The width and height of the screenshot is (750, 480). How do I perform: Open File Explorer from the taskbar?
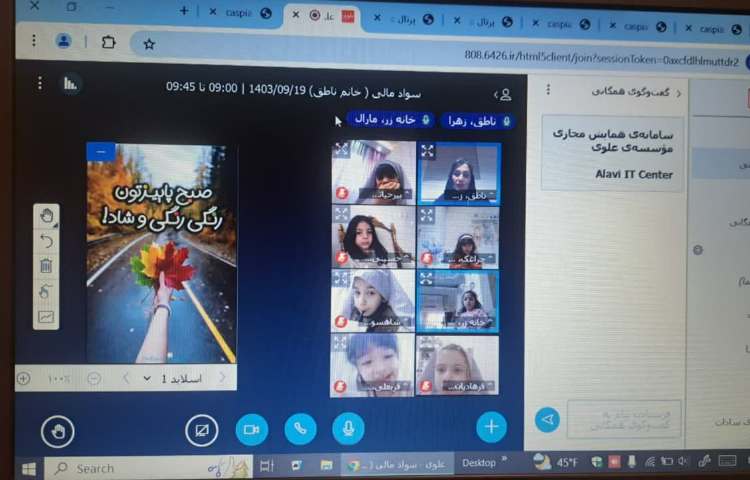326,465
